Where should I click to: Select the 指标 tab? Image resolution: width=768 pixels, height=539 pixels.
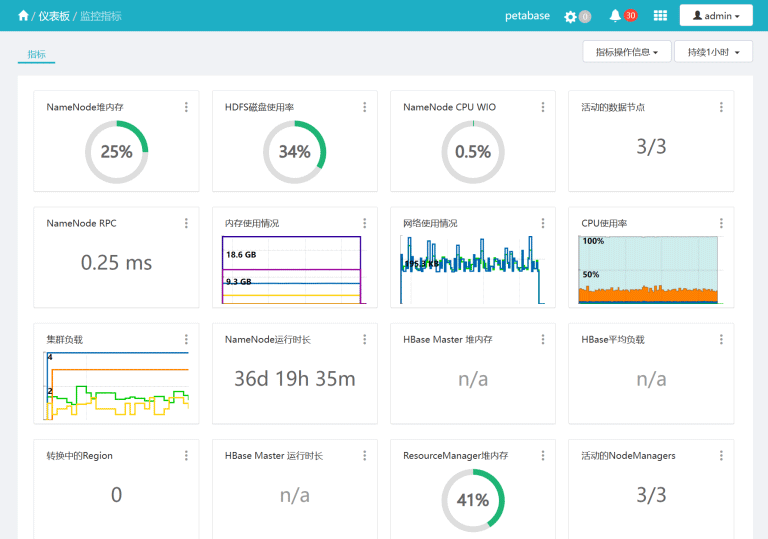tap(36, 54)
